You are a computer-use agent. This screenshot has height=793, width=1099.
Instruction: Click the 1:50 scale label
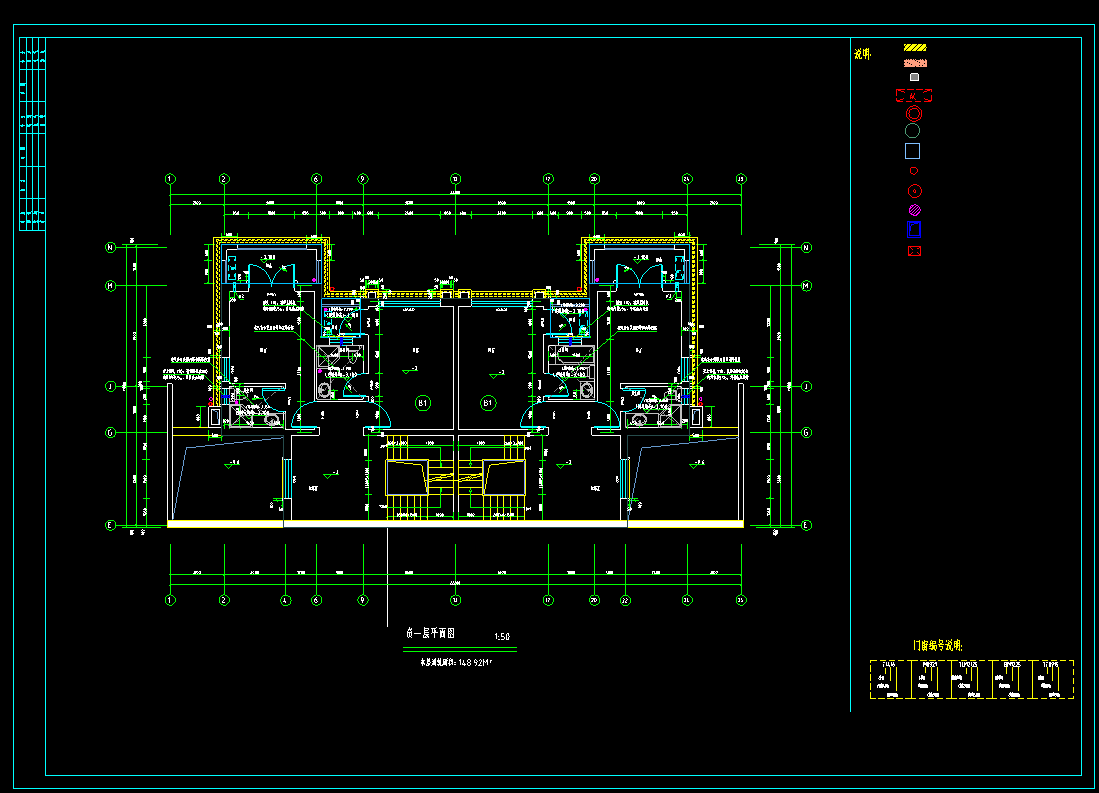[502, 637]
